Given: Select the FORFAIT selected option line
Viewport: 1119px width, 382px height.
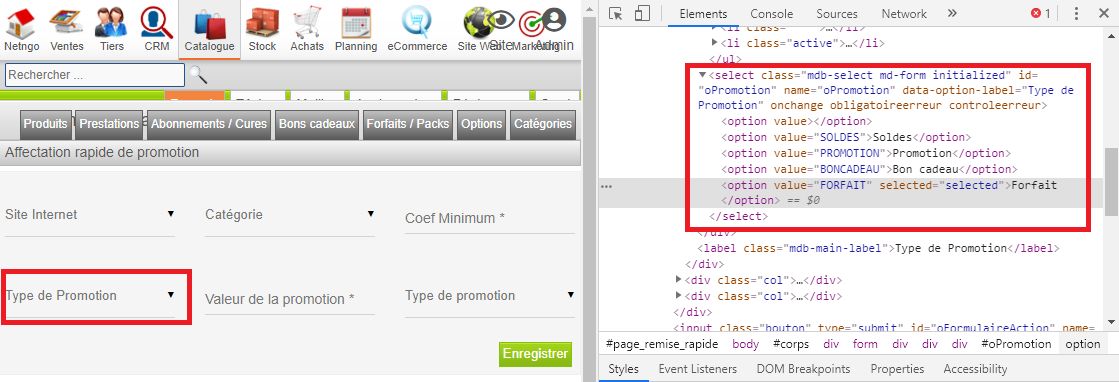Looking at the screenshot, I should point(889,193).
